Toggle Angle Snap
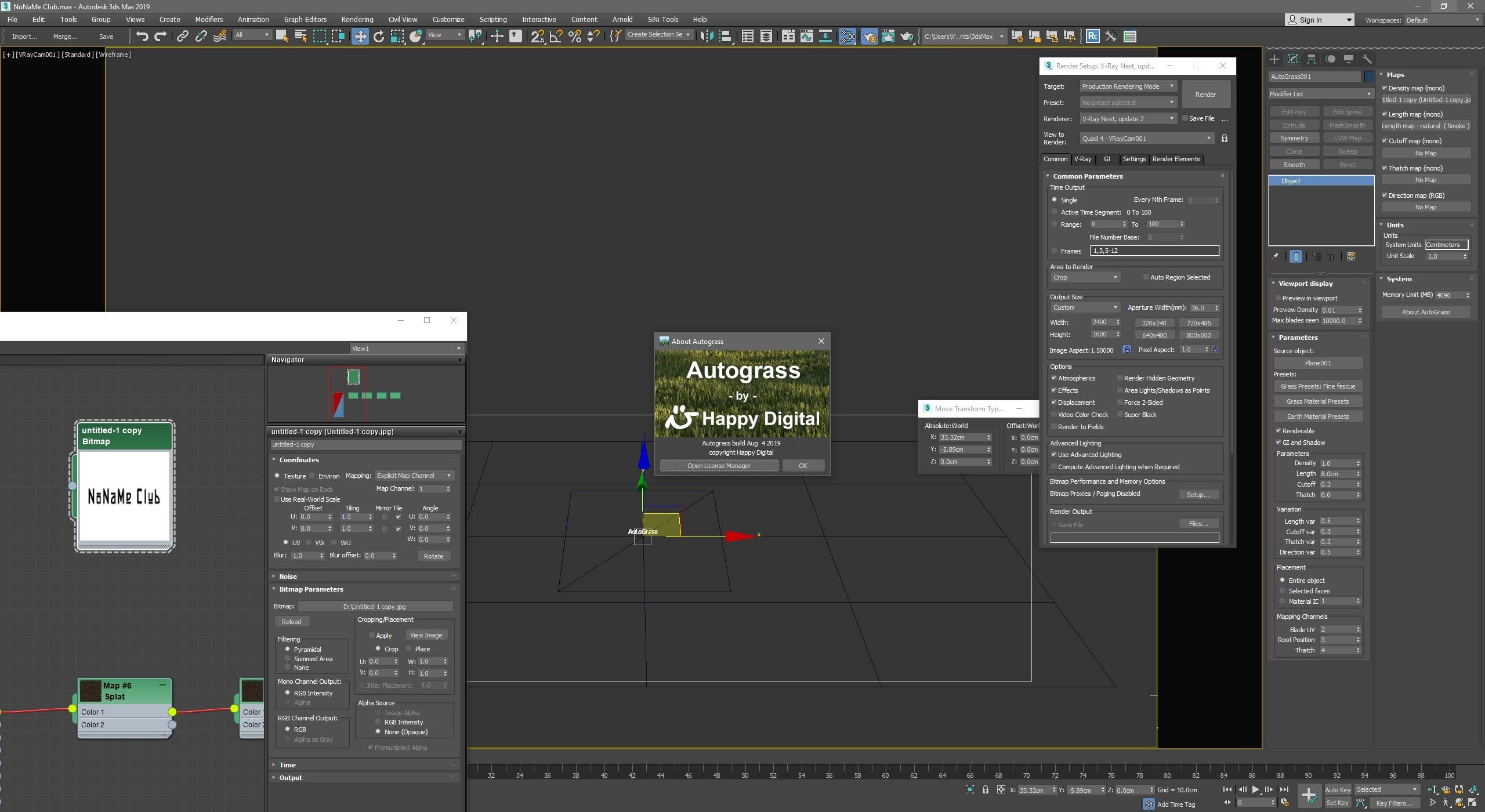This screenshot has height=812, width=1485. coord(556,36)
